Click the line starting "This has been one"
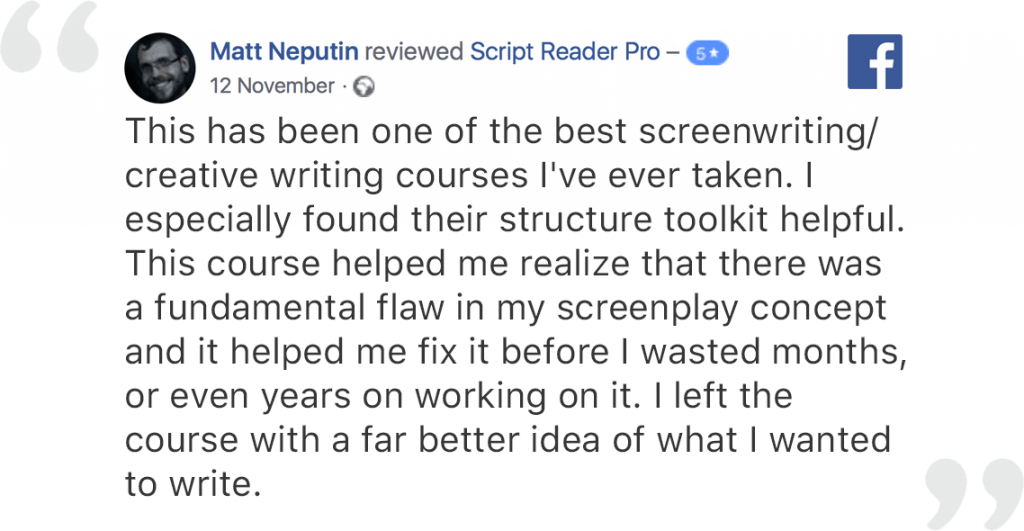Screen dimensions: 1024x531 502,131
